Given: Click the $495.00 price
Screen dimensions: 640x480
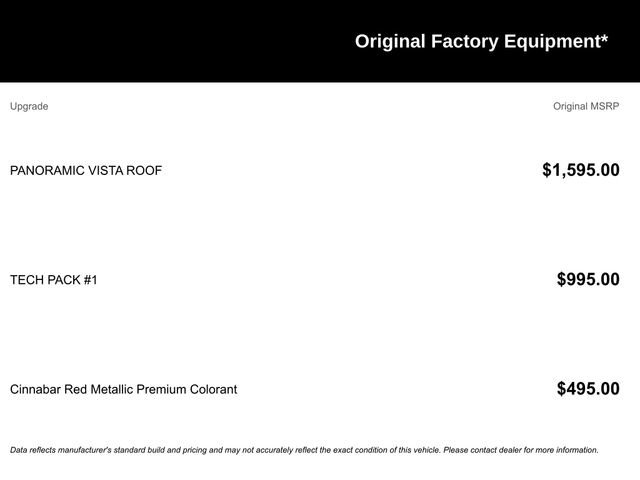Looking at the screenshot, I should pos(588,389).
